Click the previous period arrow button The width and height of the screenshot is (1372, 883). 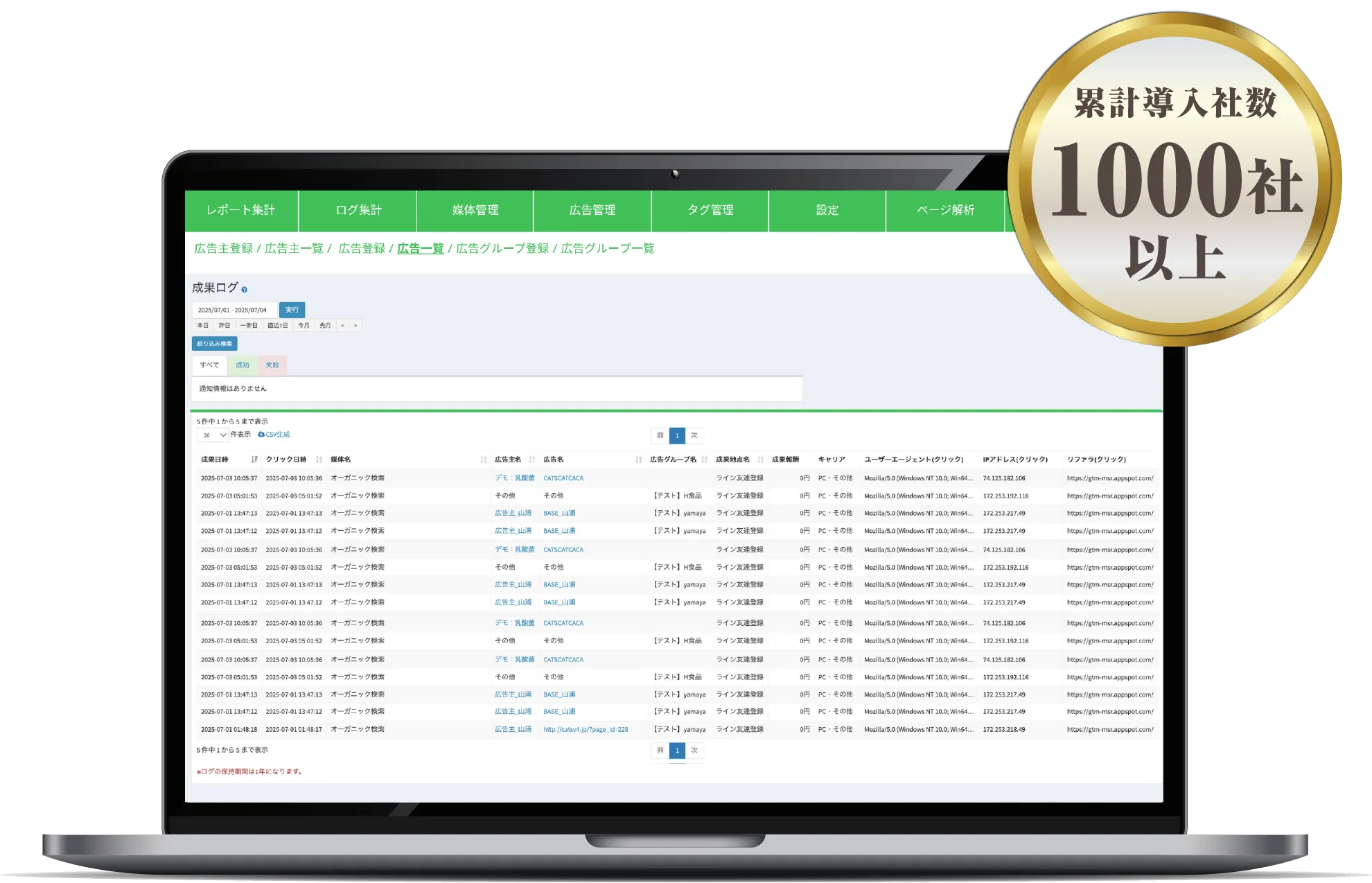click(x=342, y=326)
